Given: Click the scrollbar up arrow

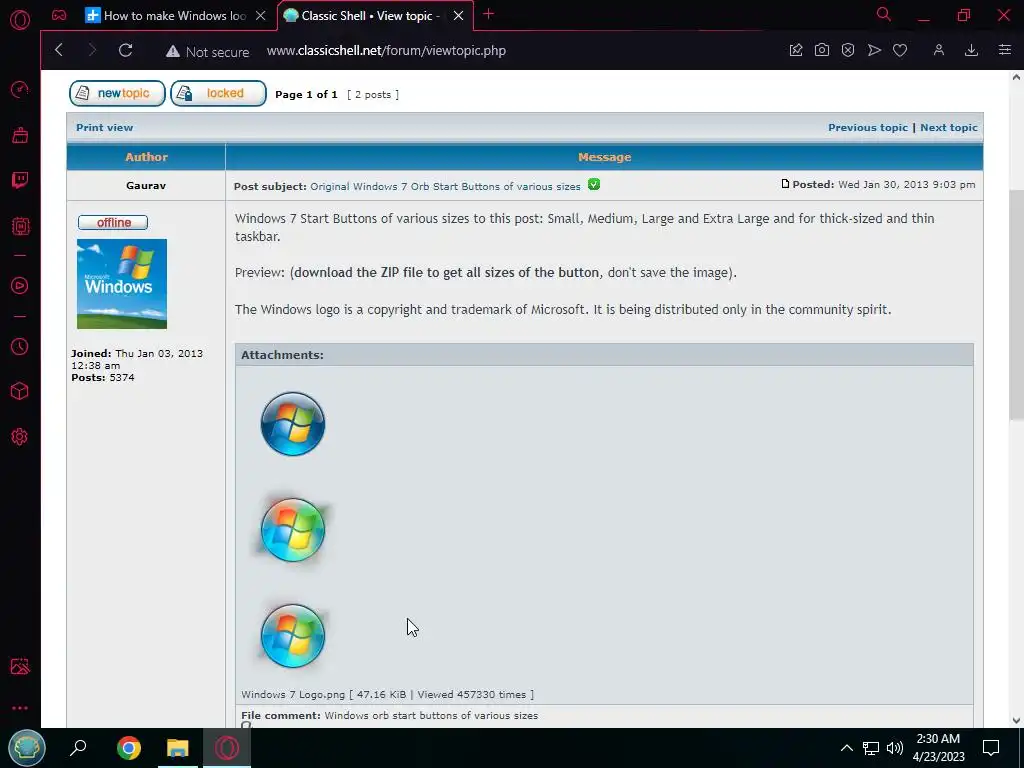Looking at the screenshot, I should (1016, 77).
